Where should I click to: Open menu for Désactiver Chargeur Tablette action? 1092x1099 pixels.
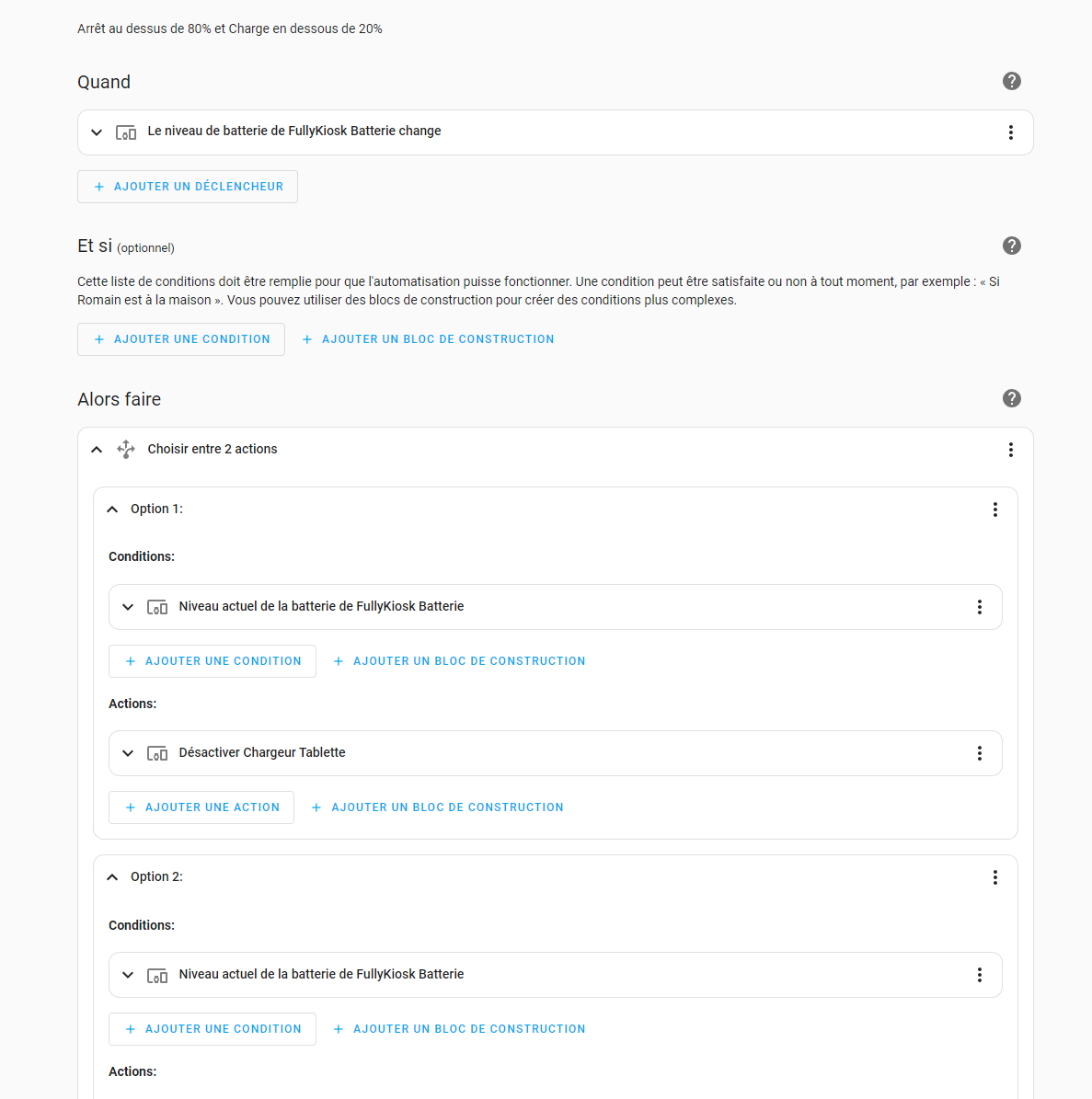tap(979, 753)
